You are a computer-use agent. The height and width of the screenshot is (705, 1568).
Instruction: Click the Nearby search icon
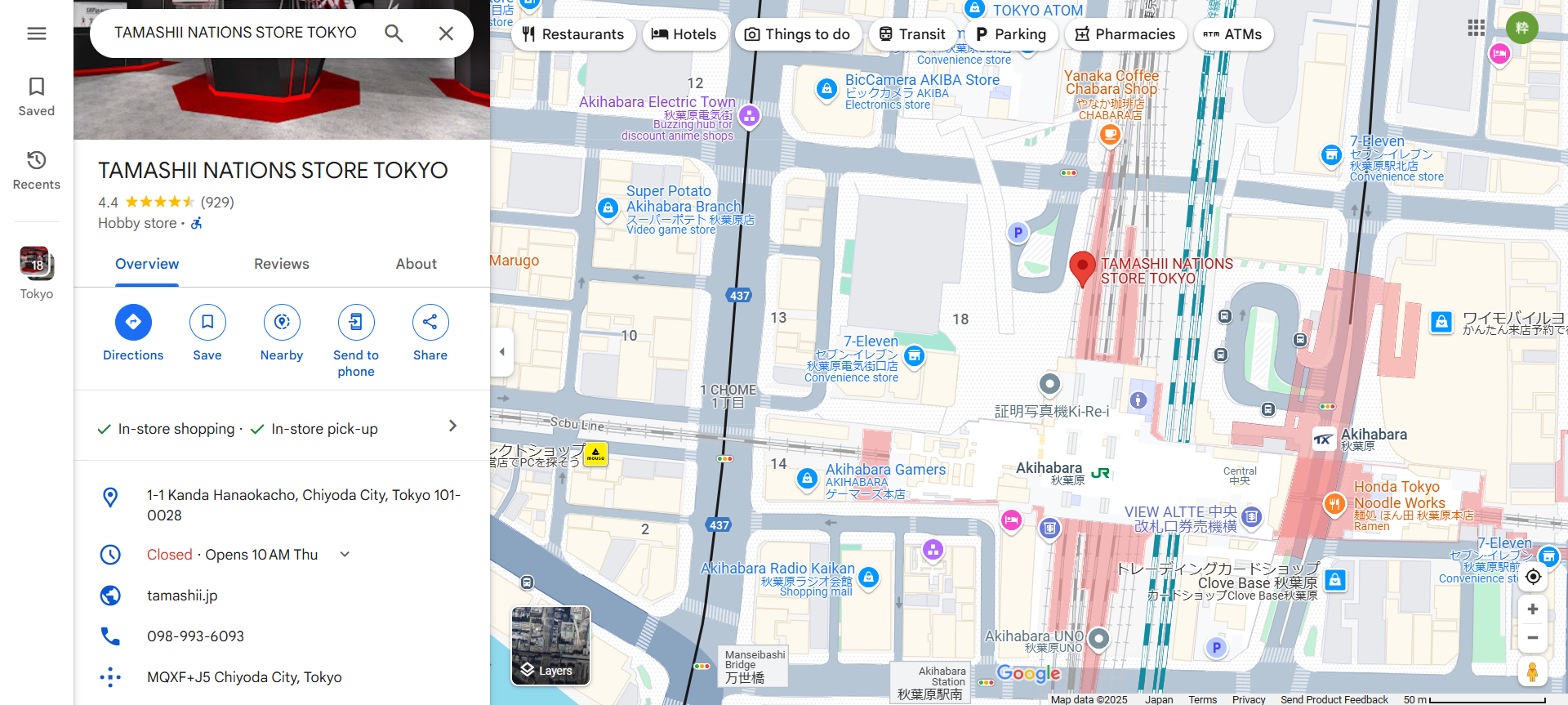tap(282, 323)
